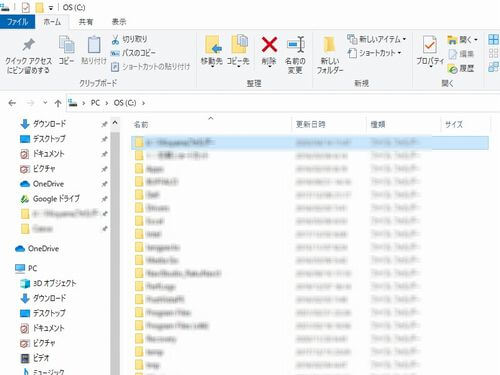Click the Copy icon in the clipboard group
The height and width of the screenshot is (375, 500).
click(67, 50)
